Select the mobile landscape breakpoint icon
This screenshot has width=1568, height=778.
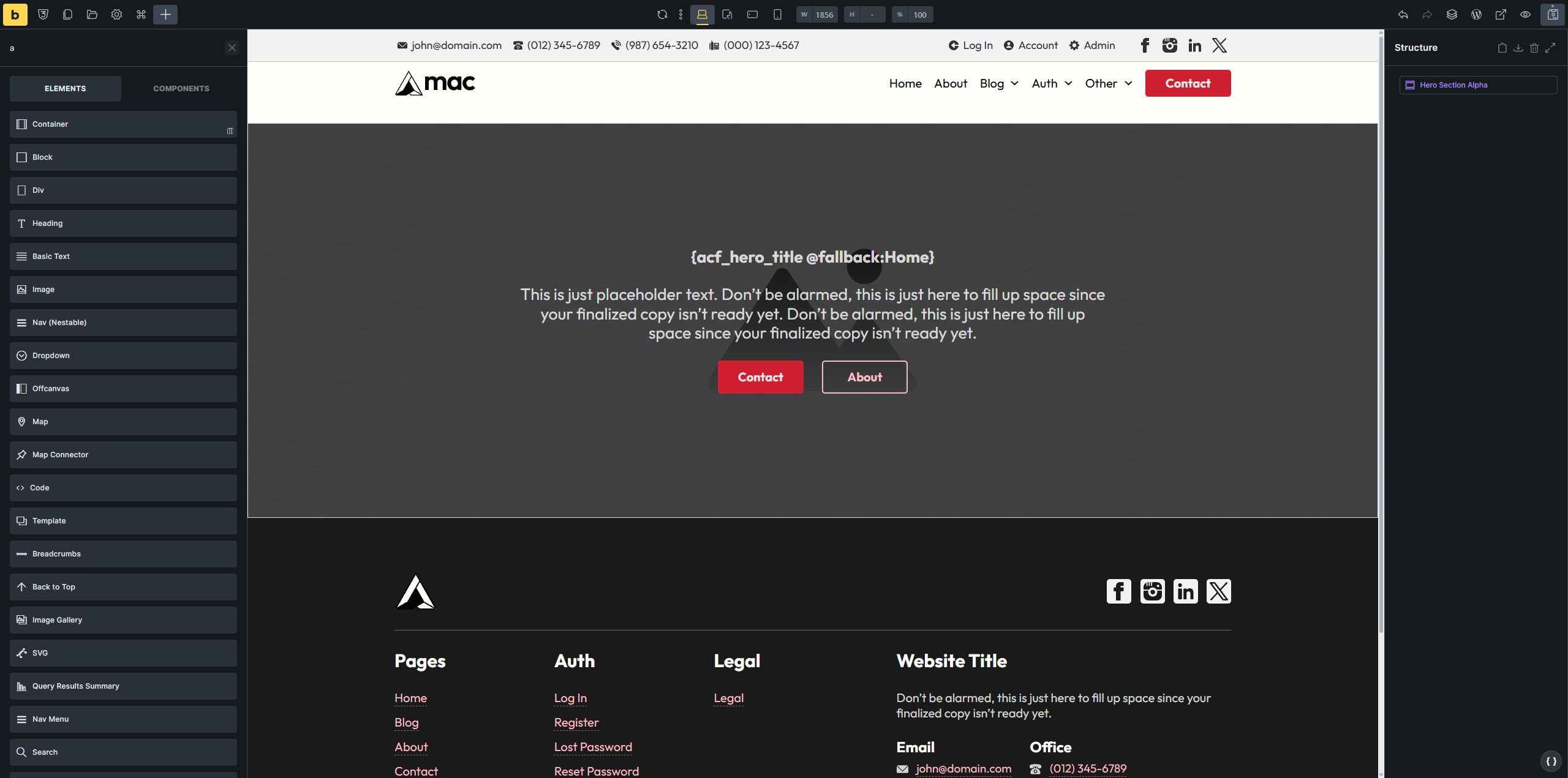click(x=752, y=15)
